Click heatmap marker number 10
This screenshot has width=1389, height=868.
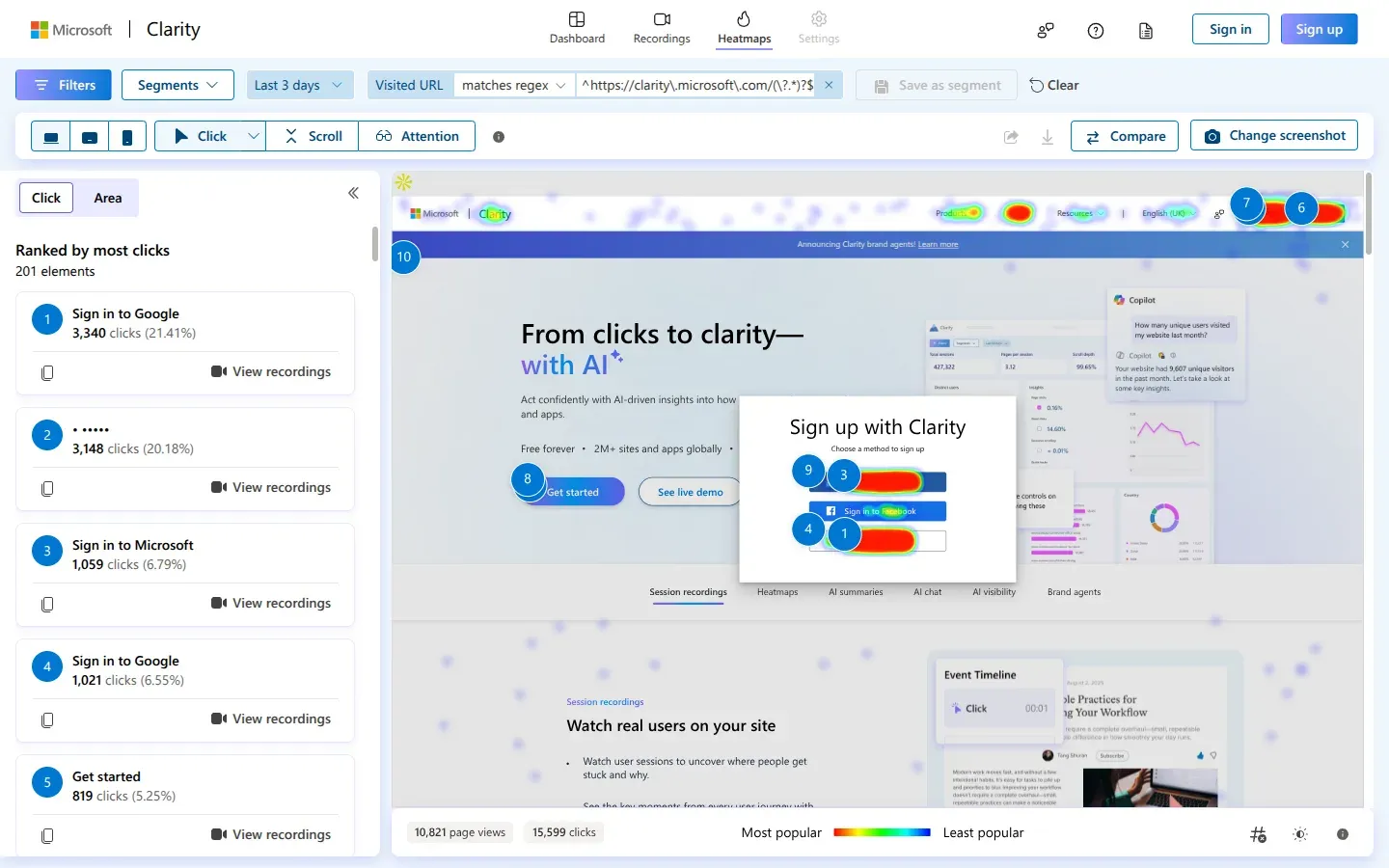[404, 257]
